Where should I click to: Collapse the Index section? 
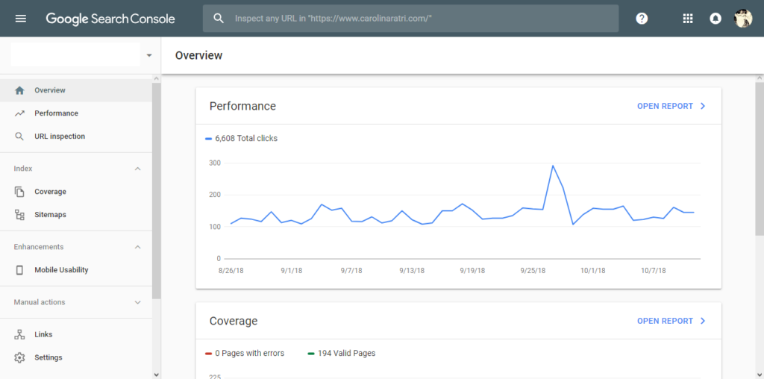(x=137, y=169)
